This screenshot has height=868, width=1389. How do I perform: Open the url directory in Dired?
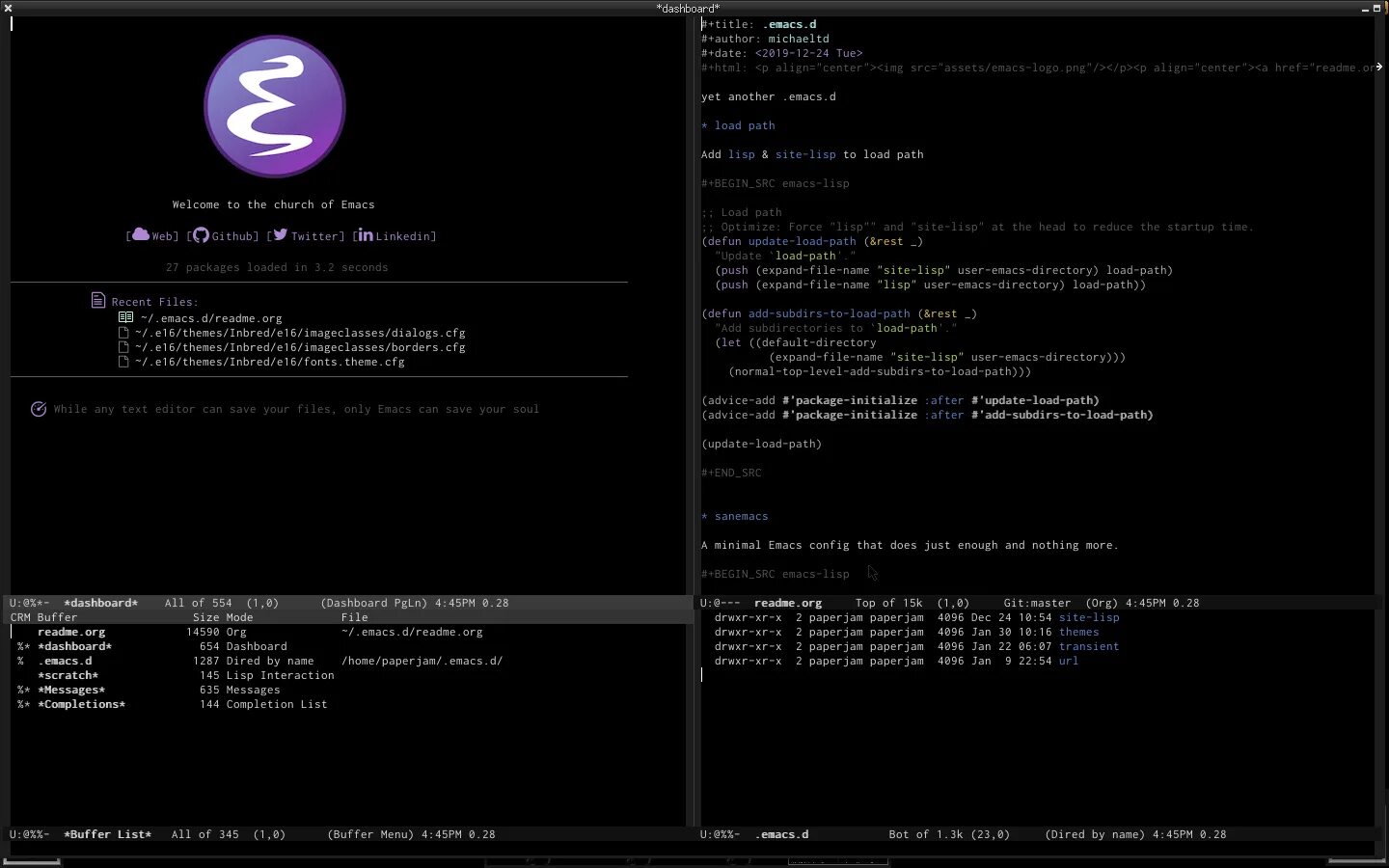[x=1068, y=661]
